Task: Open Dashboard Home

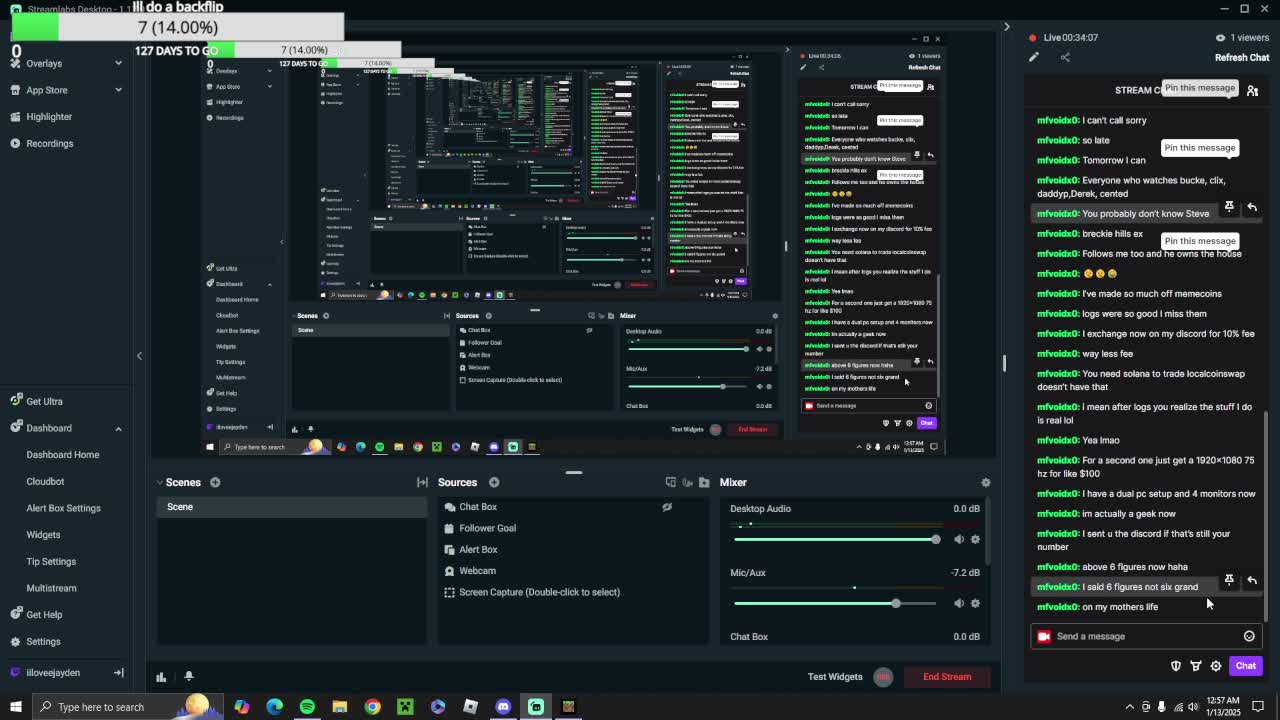Action: pyautogui.click(x=62, y=454)
